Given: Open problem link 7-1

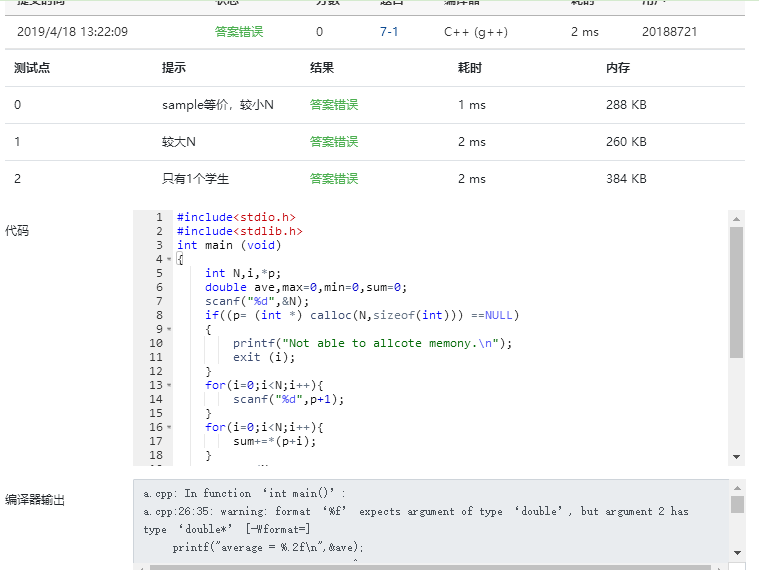Looking at the screenshot, I should coord(389,32).
